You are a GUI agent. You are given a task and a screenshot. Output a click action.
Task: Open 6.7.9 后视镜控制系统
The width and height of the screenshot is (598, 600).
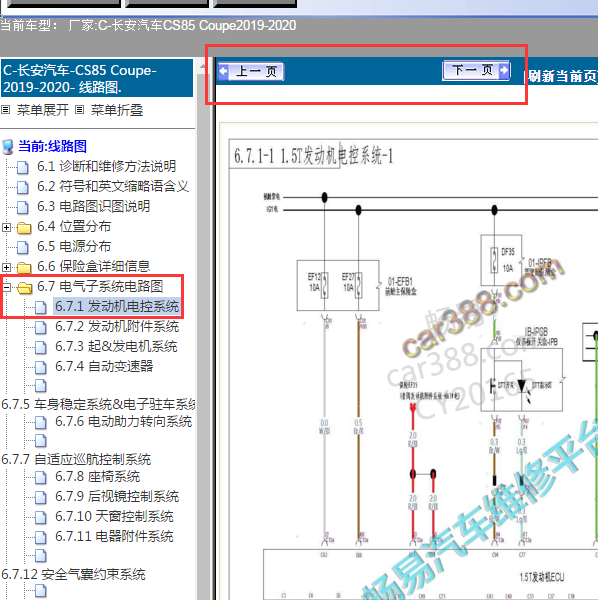click(x=117, y=496)
